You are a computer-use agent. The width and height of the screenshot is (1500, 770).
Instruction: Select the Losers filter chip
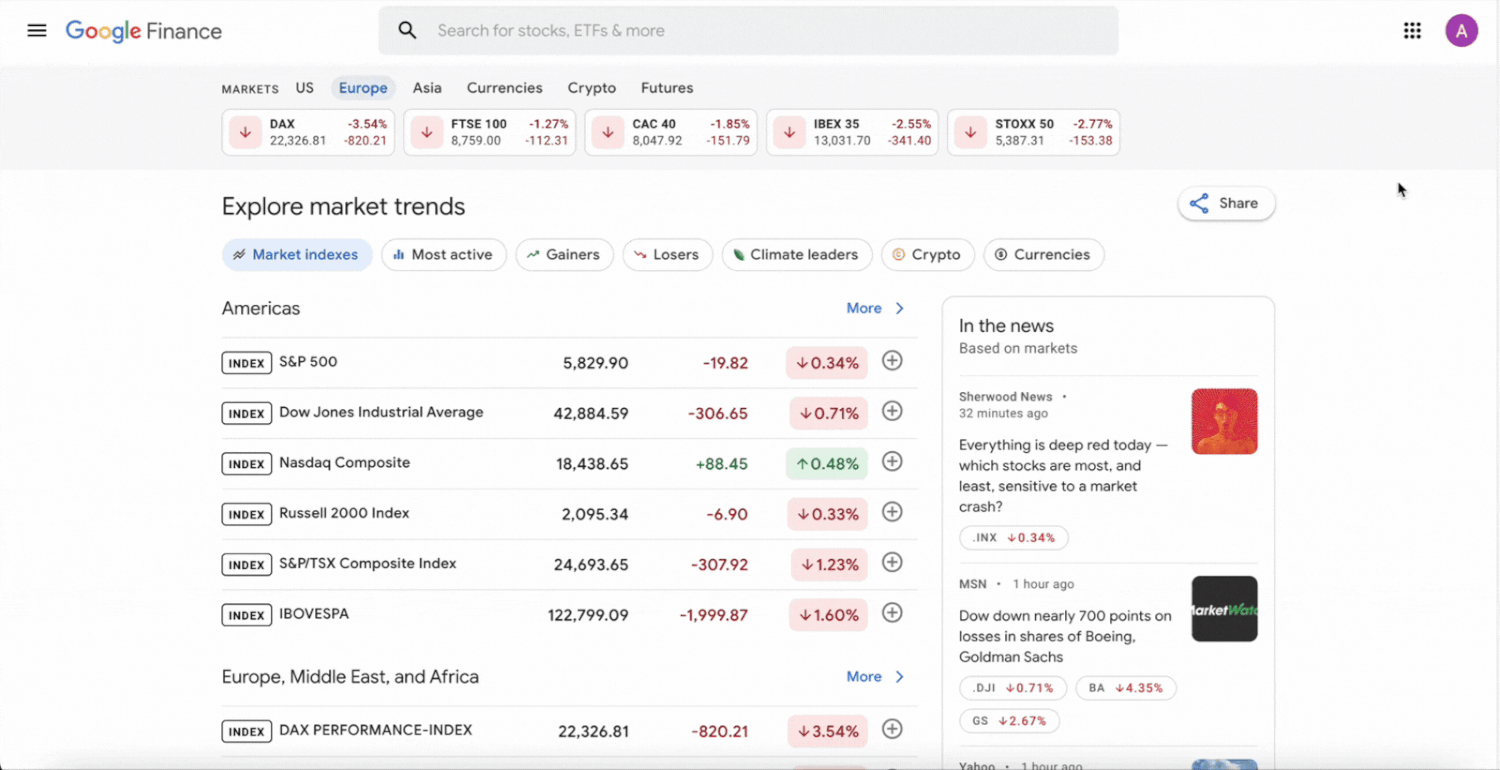click(x=668, y=255)
